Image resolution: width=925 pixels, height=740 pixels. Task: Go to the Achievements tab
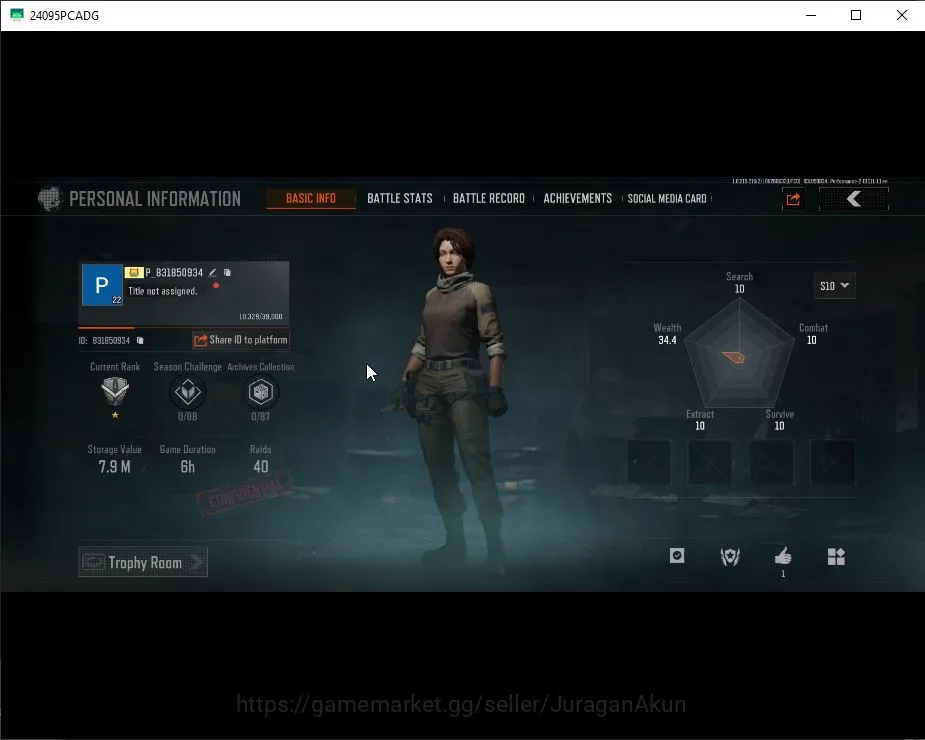point(578,198)
